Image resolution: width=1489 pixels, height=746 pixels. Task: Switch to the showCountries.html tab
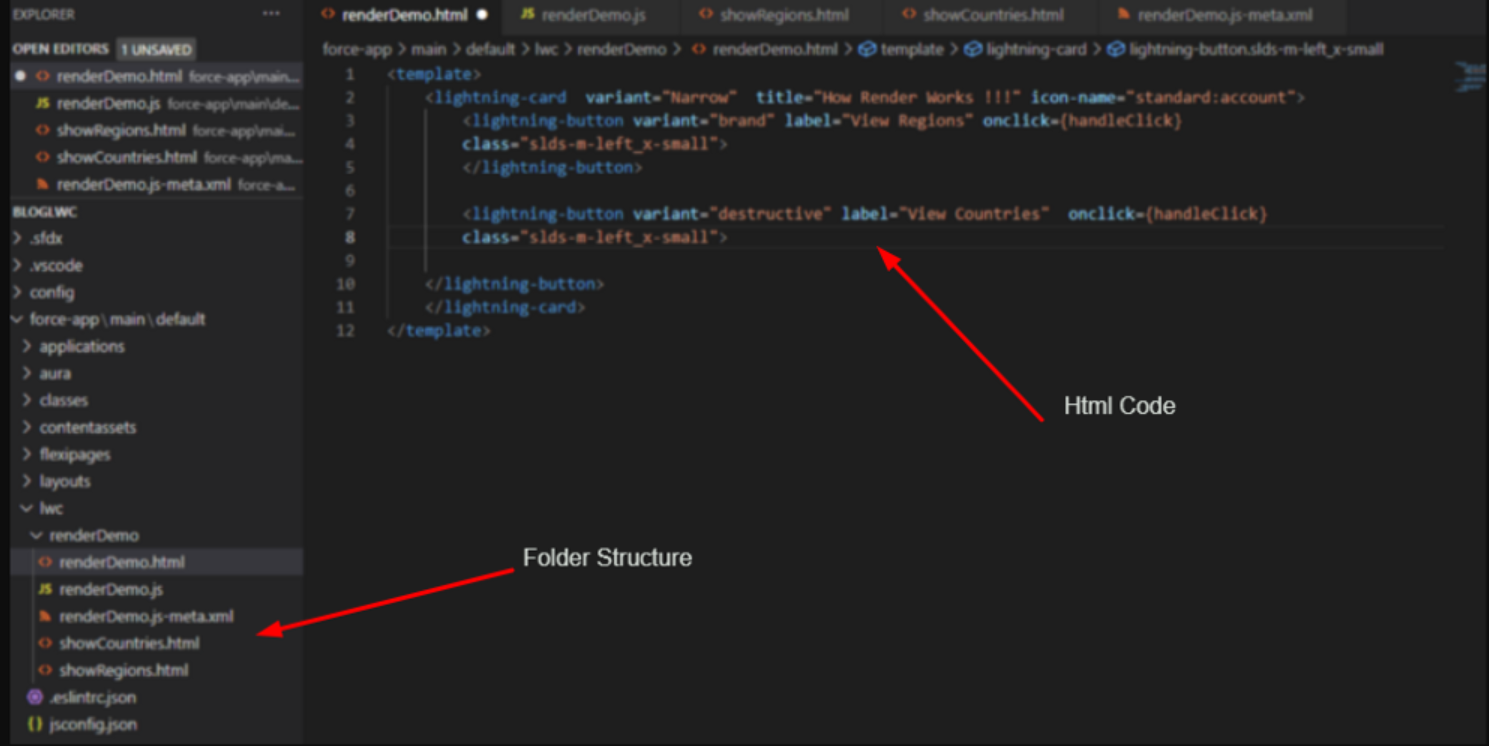(x=992, y=15)
